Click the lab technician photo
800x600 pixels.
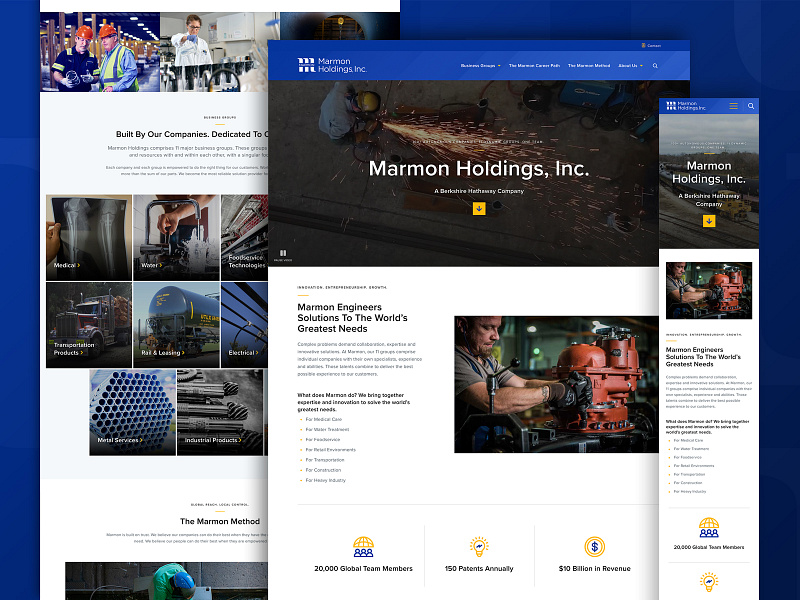[x=220, y=52]
